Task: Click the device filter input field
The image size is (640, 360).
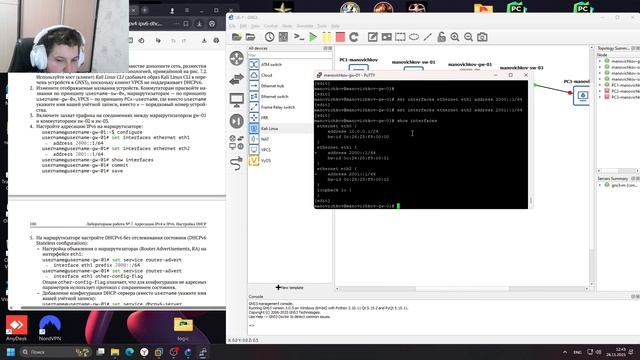Action: 290,55
